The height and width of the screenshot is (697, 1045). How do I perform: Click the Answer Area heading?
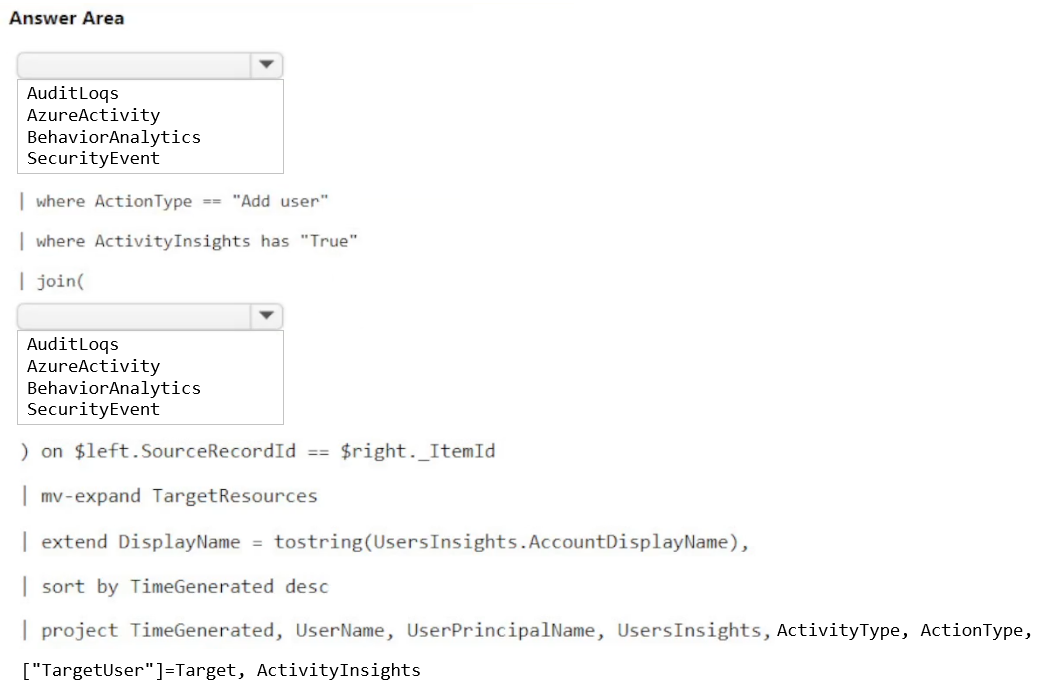click(67, 18)
